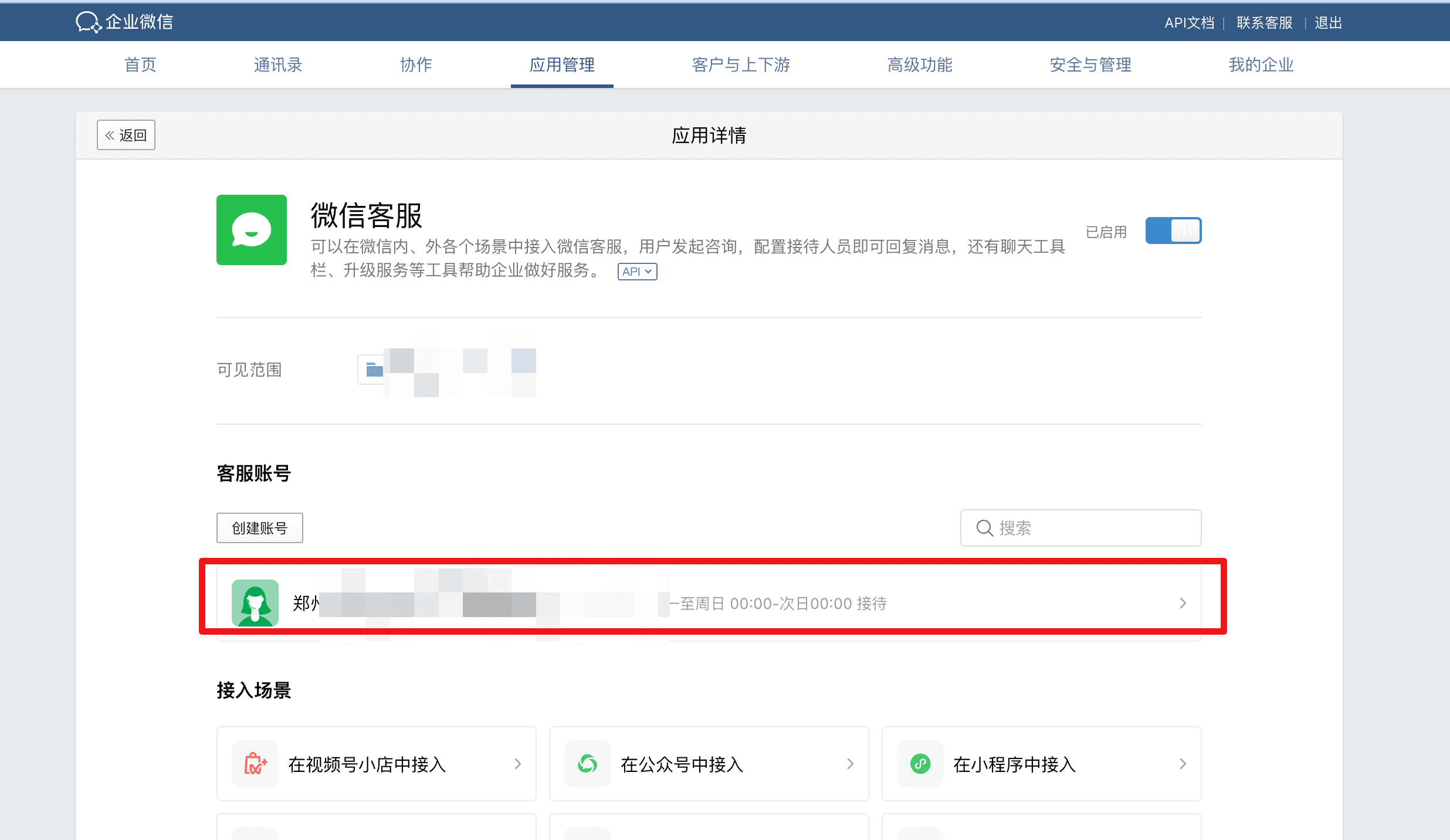Image resolution: width=1450 pixels, height=840 pixels.
Task: Click the green WeChat Customer Service app icon
Action: [251, 230]
